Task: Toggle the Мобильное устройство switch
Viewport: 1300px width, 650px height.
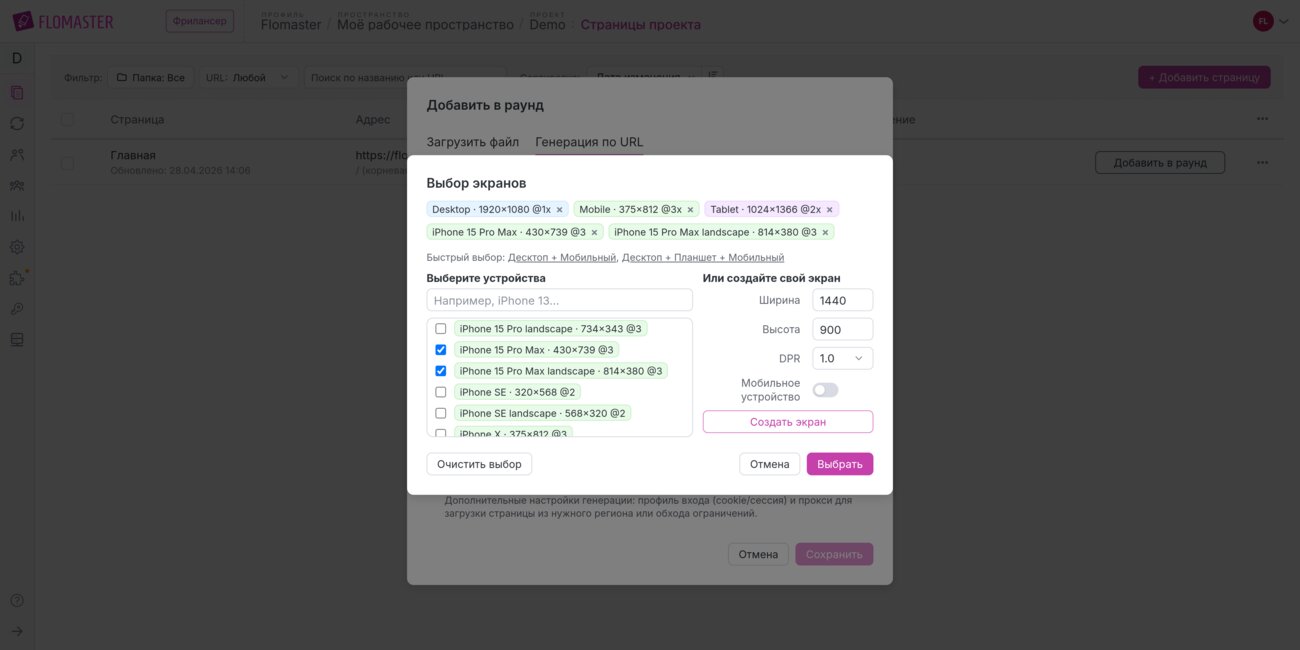Action: 825,390
